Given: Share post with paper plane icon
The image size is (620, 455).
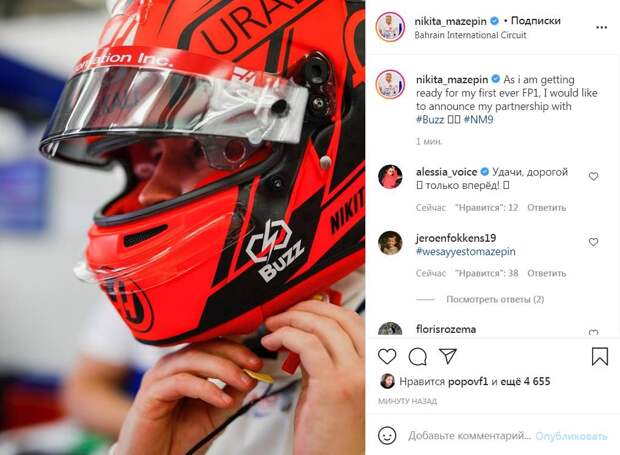Looking at the screenshot, I should coord(448,356).
